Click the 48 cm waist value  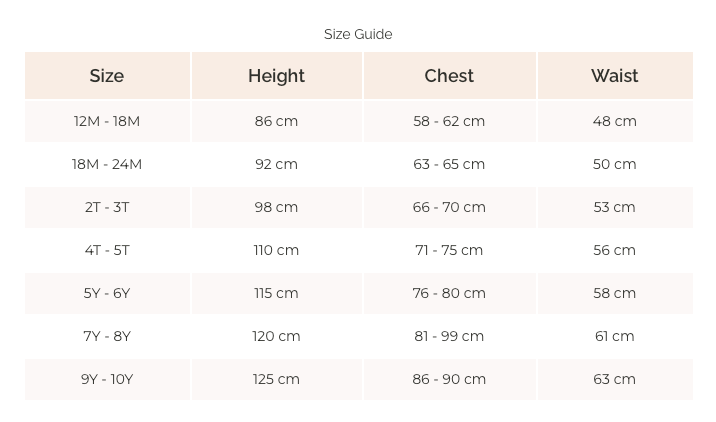point(614,121)
